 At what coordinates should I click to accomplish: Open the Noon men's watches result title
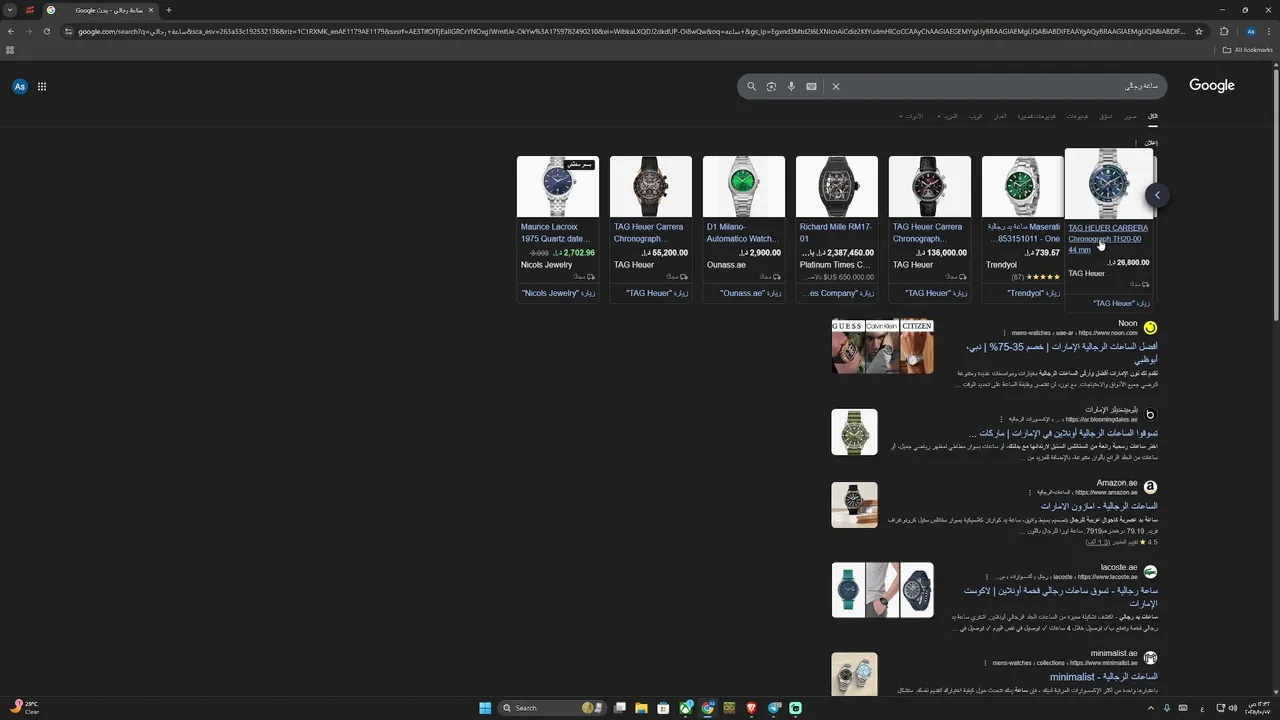tap(1062, 352)
